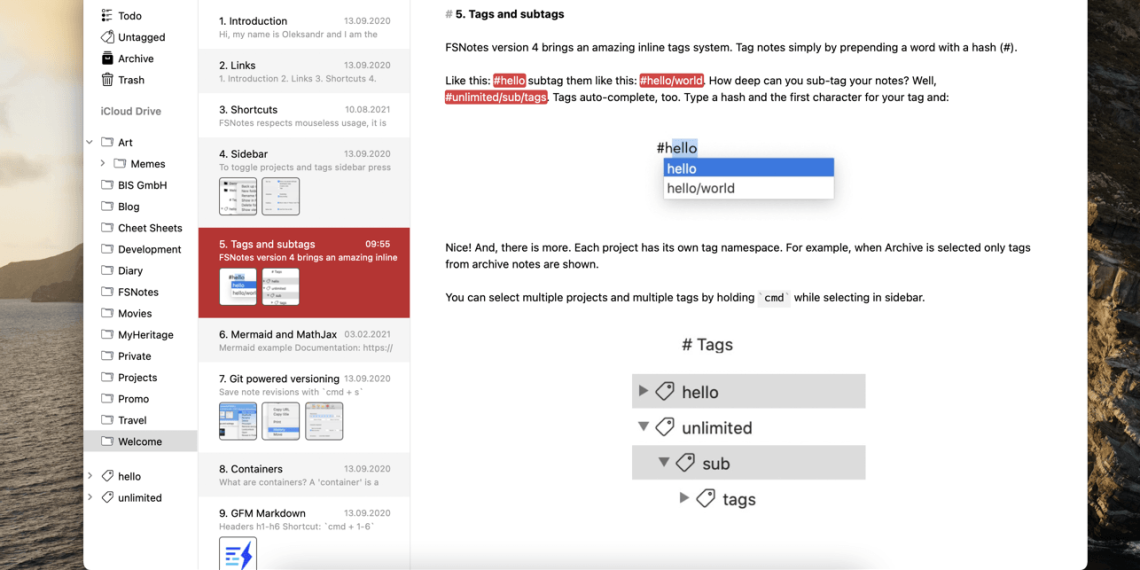Choose hello/world in autocomplete dropdown image
The width and height of the screenshot is (1140, 570).
(x=701, y=188)
